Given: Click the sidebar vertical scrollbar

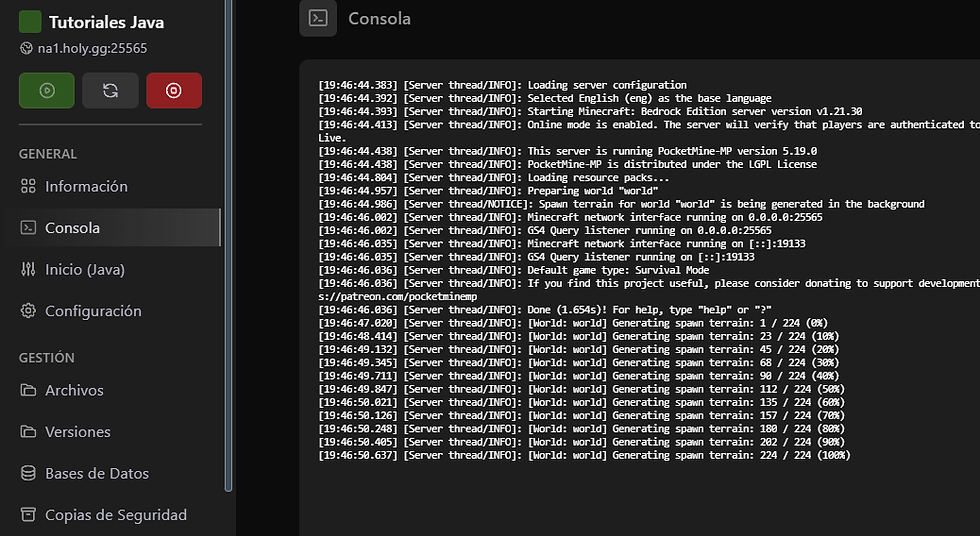Looking at the screenshot, I should (x=228, y=246).
